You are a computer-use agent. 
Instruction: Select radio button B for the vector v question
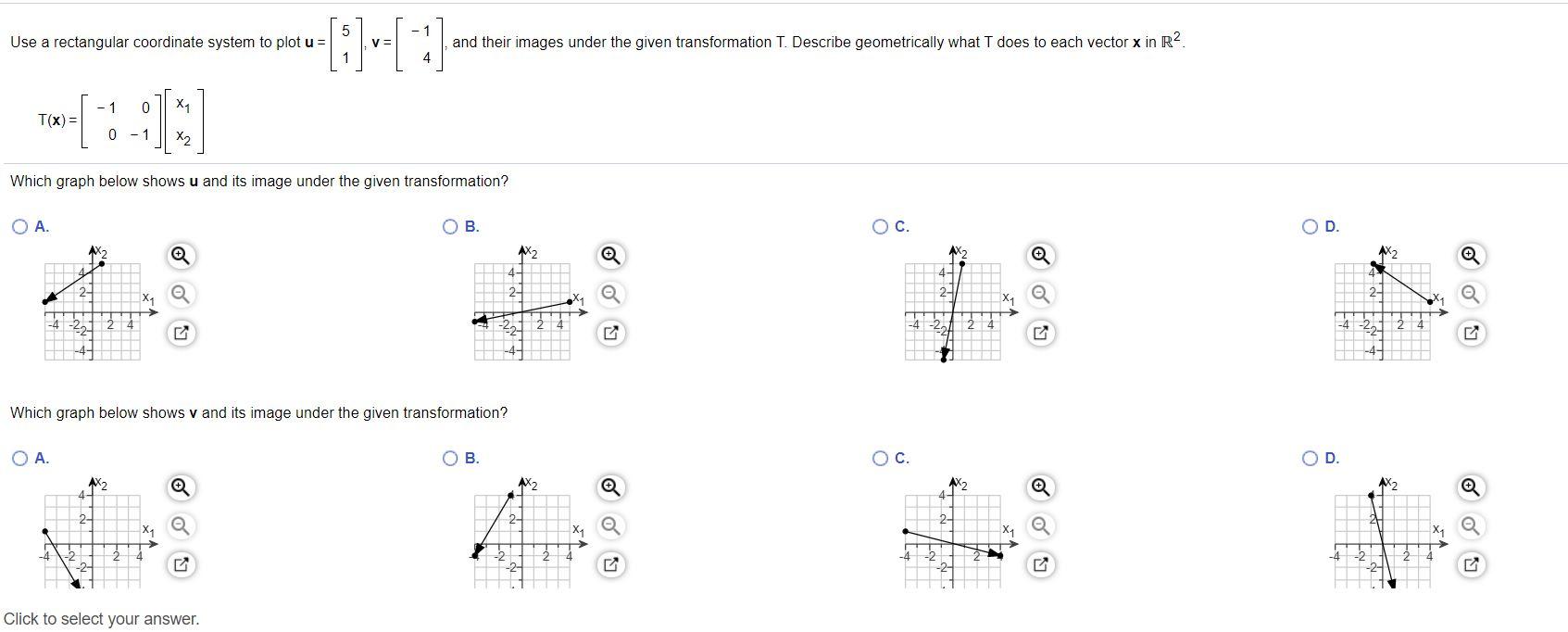coord(449,457)
